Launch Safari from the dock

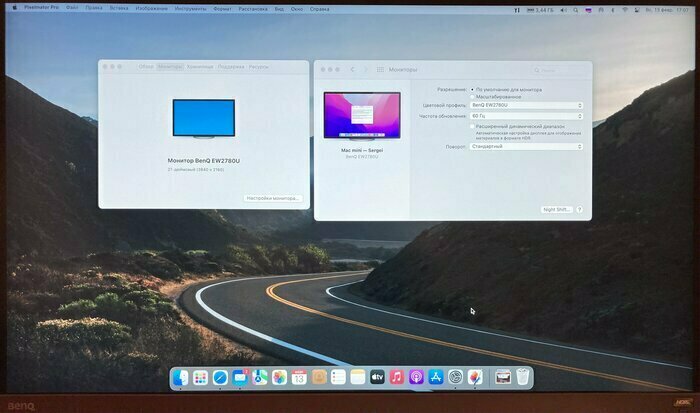pyautogui.click(x=220, y=378)
